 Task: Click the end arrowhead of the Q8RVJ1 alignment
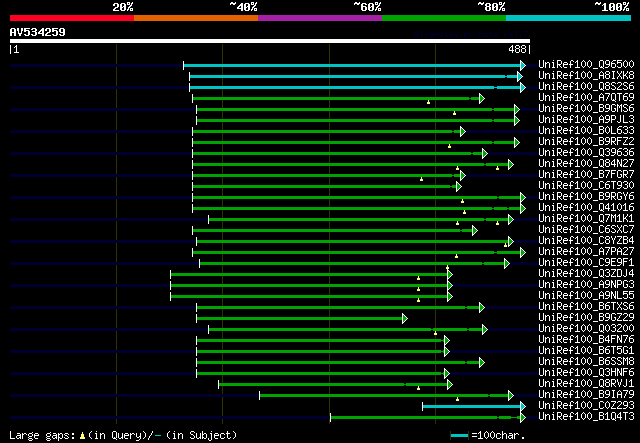[x=450, y=385]
